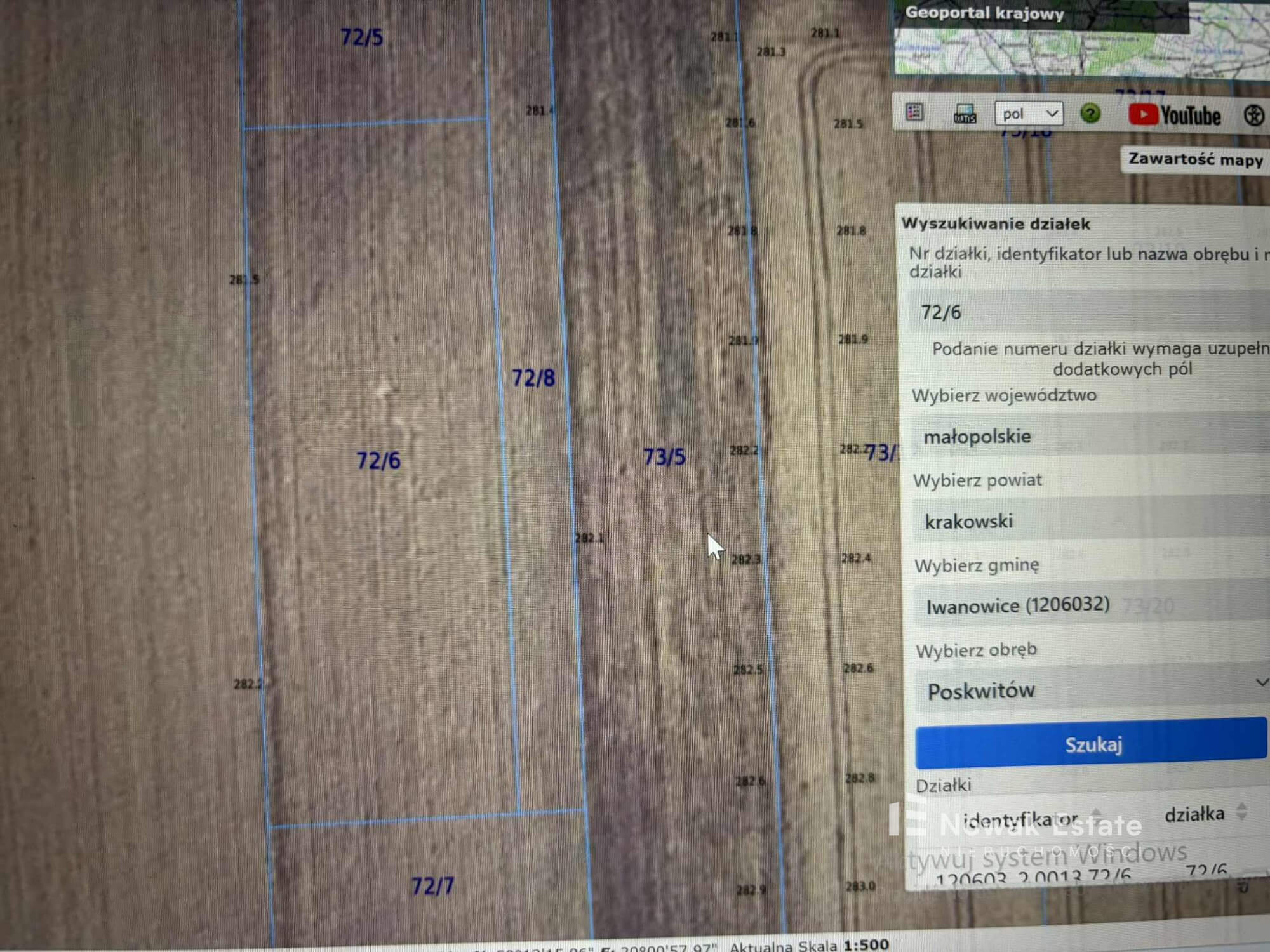Select the 72/6 result row identifier
This screenshot has height=952, width=1270.
coord(1033,877)
